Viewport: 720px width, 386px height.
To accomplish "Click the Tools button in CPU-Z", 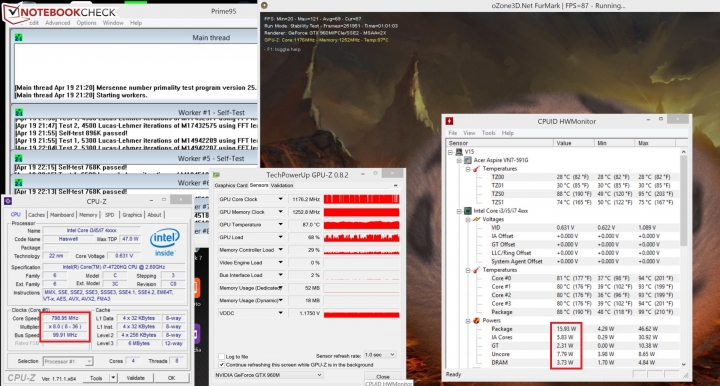I will click(96, 378).
